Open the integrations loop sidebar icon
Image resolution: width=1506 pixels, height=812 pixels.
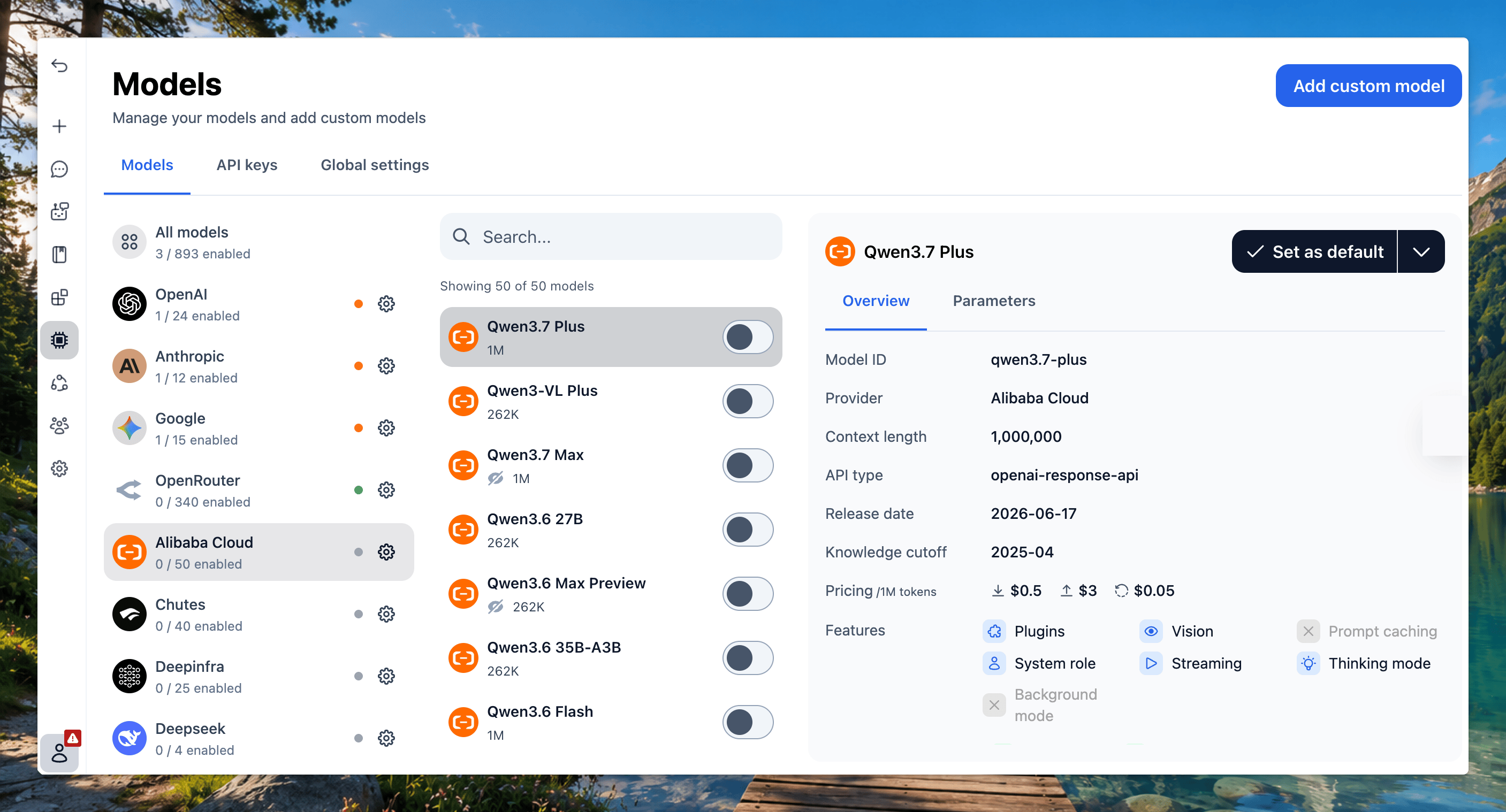(x=59, y=382)
